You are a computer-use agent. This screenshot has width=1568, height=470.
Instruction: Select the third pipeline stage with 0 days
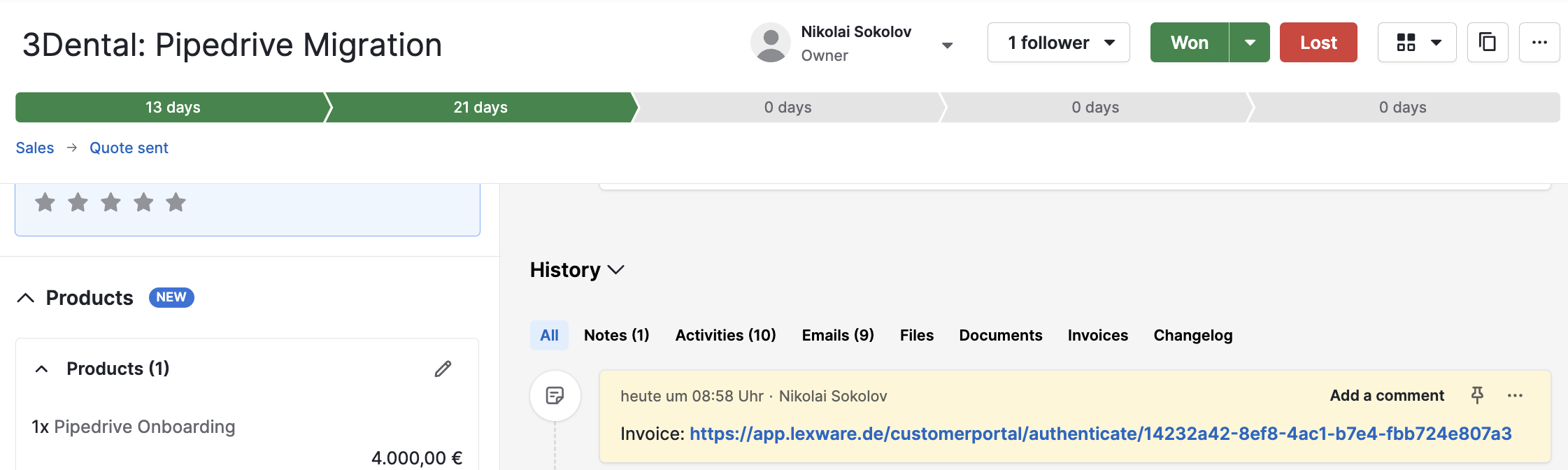788,107
